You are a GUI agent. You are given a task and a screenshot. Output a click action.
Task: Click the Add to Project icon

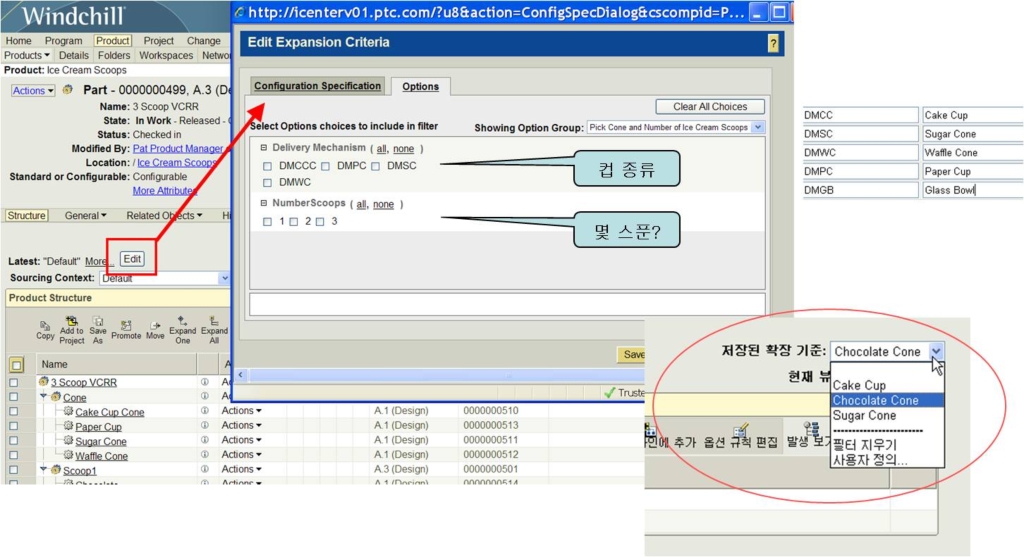[72, 321]
